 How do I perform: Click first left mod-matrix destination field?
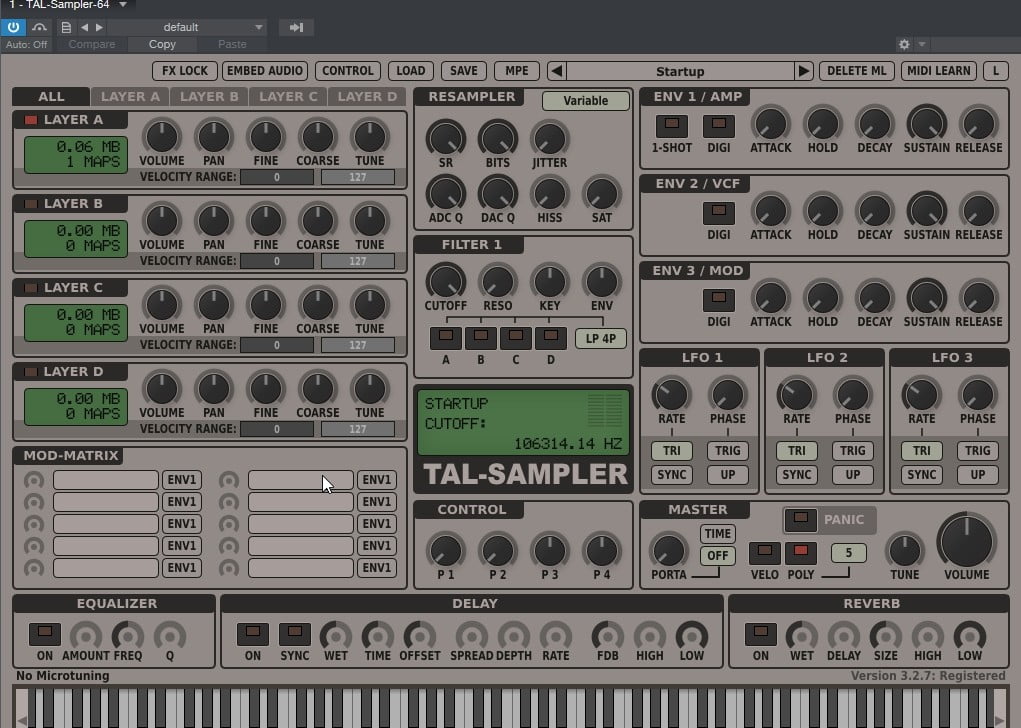tap(105, 480)
